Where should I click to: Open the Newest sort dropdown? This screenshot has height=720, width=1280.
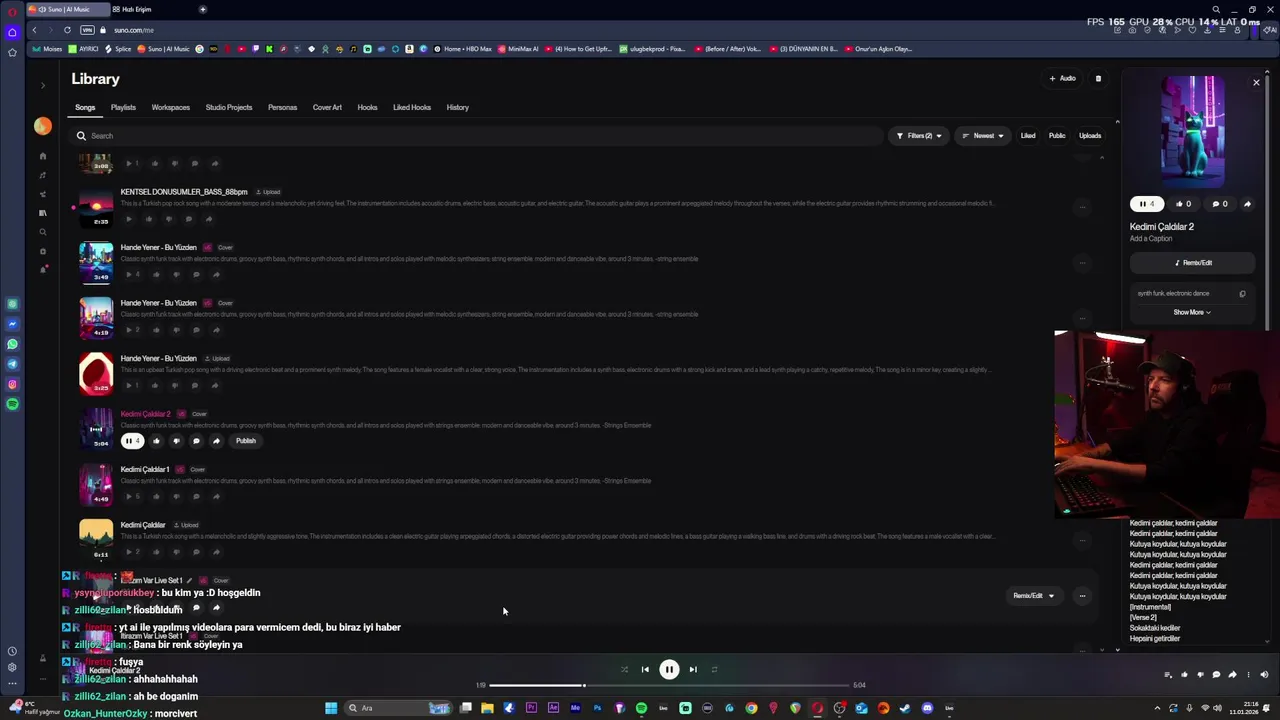pos(983,136)
